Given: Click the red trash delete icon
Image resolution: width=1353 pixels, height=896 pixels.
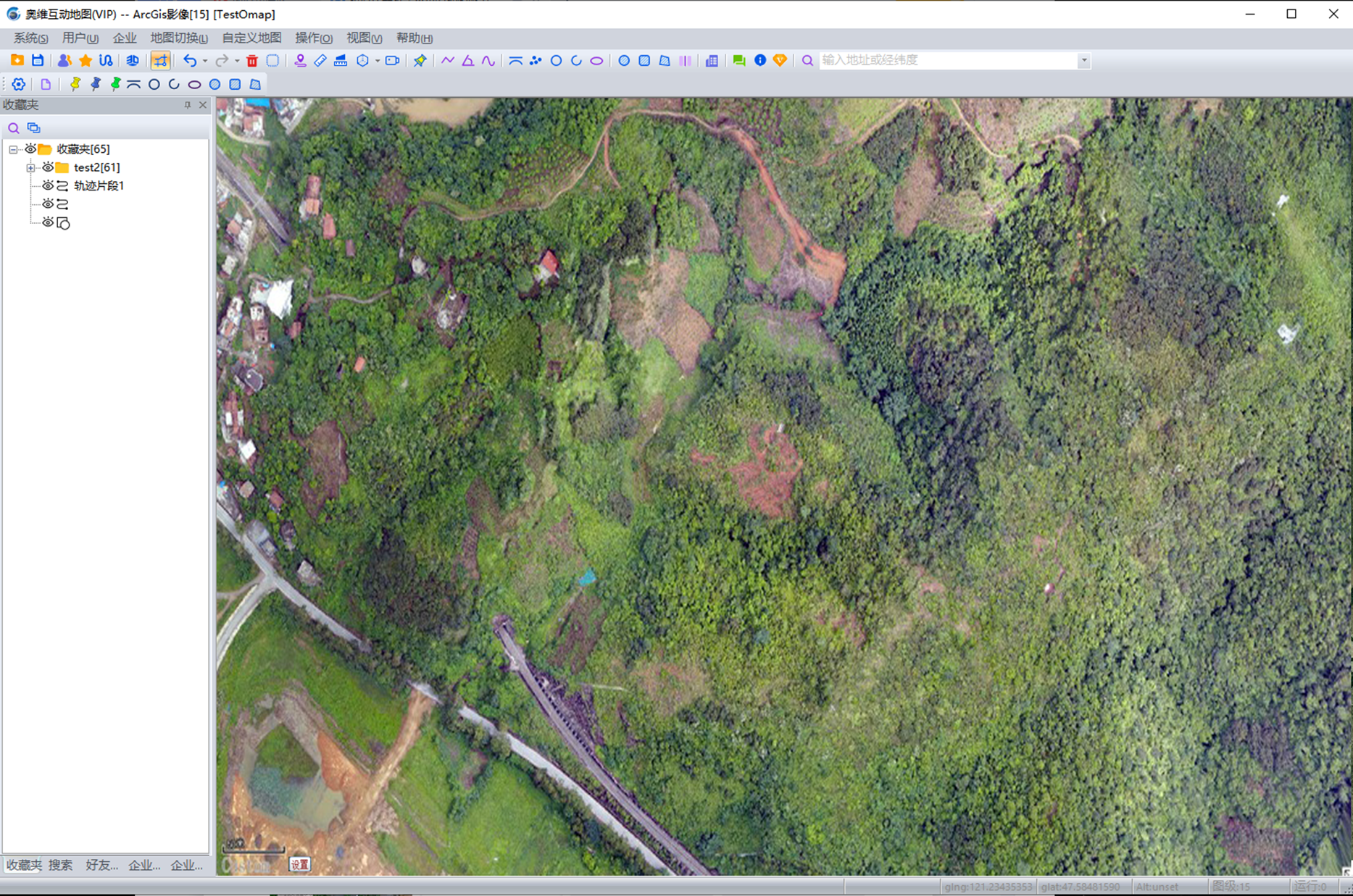Looking at the screenshot, I should 251,61.
